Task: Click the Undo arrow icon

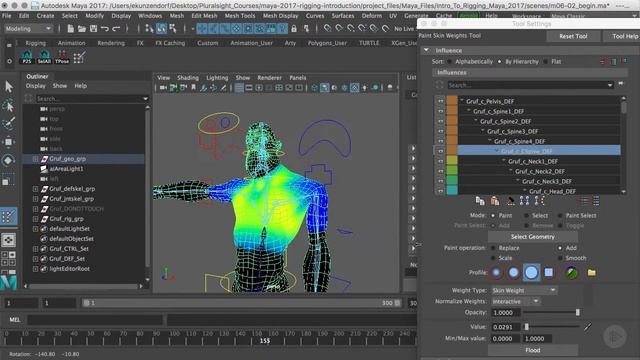Action: (x=105, y=29)
